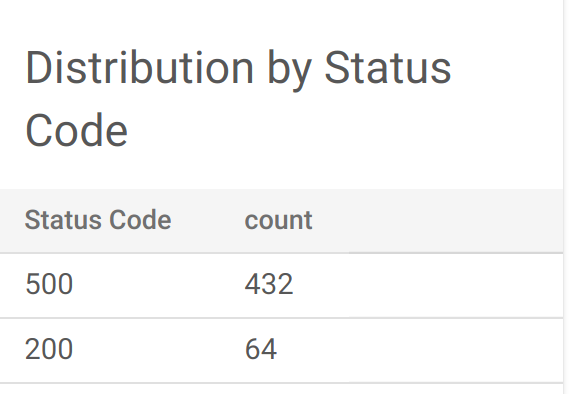Click the word "Status" in the panel title
Viewport: 580px width, 394px height.
point(388,68)
